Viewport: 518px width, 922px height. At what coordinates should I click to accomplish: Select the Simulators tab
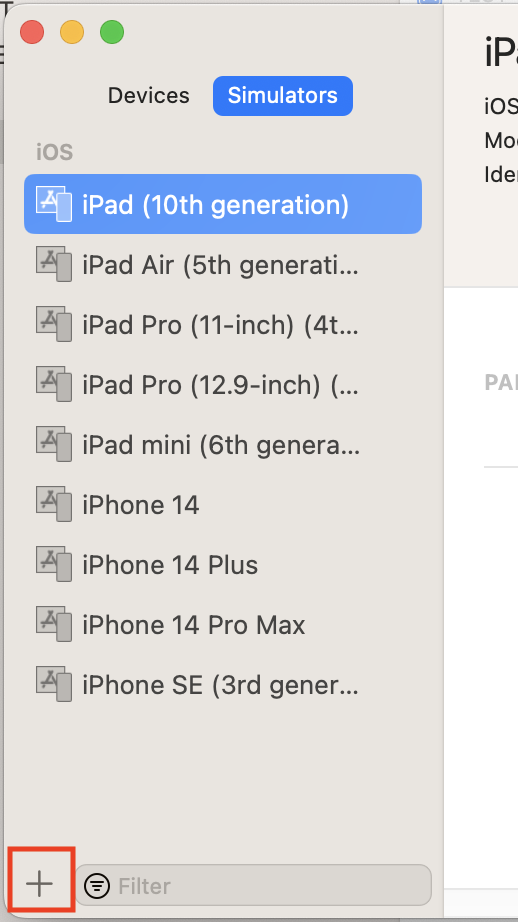point(283,95)
